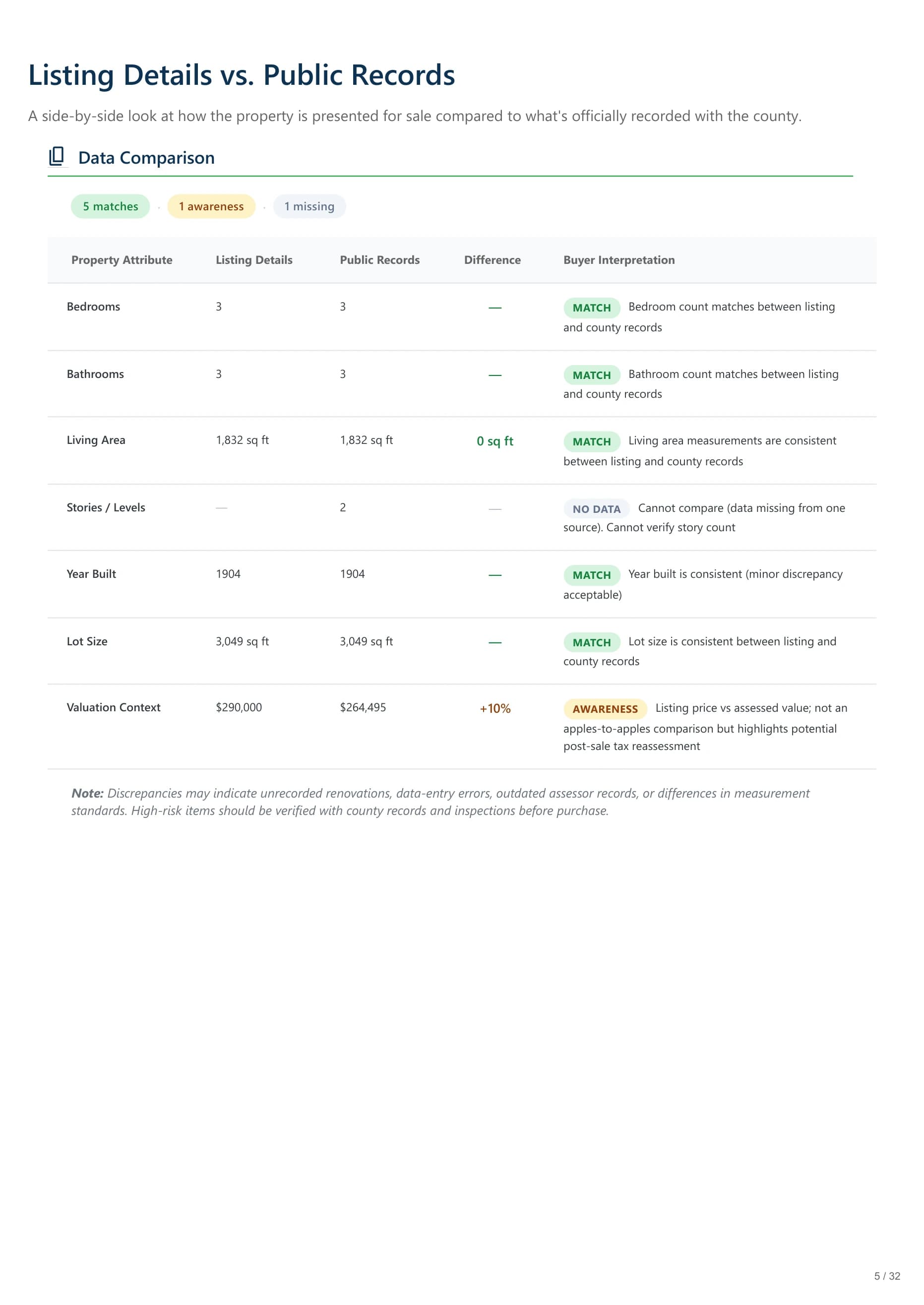Click the listing year built '1904'

[228, 574]
